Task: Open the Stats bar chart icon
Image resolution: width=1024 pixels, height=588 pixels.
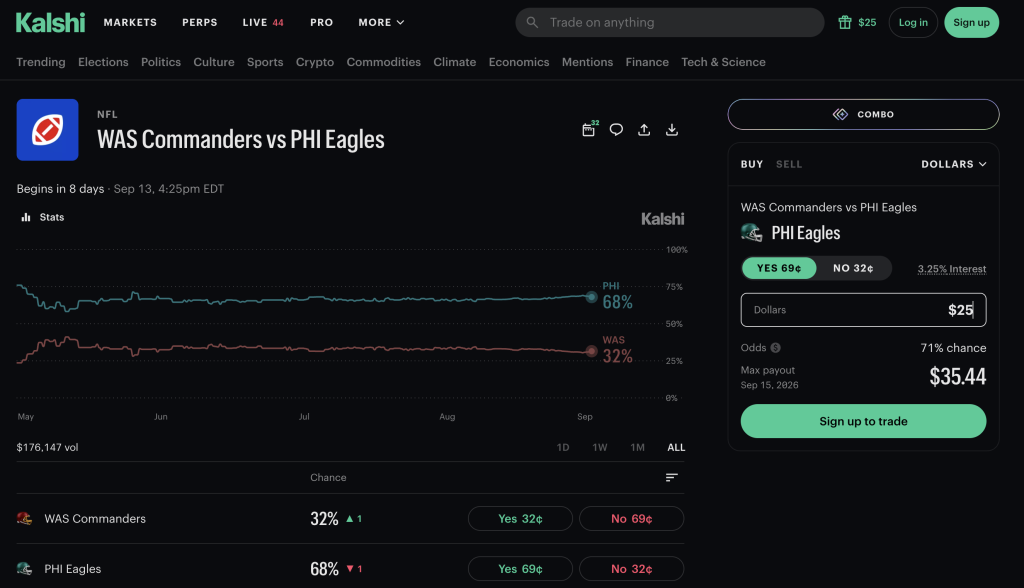Action: click(26, 217)
